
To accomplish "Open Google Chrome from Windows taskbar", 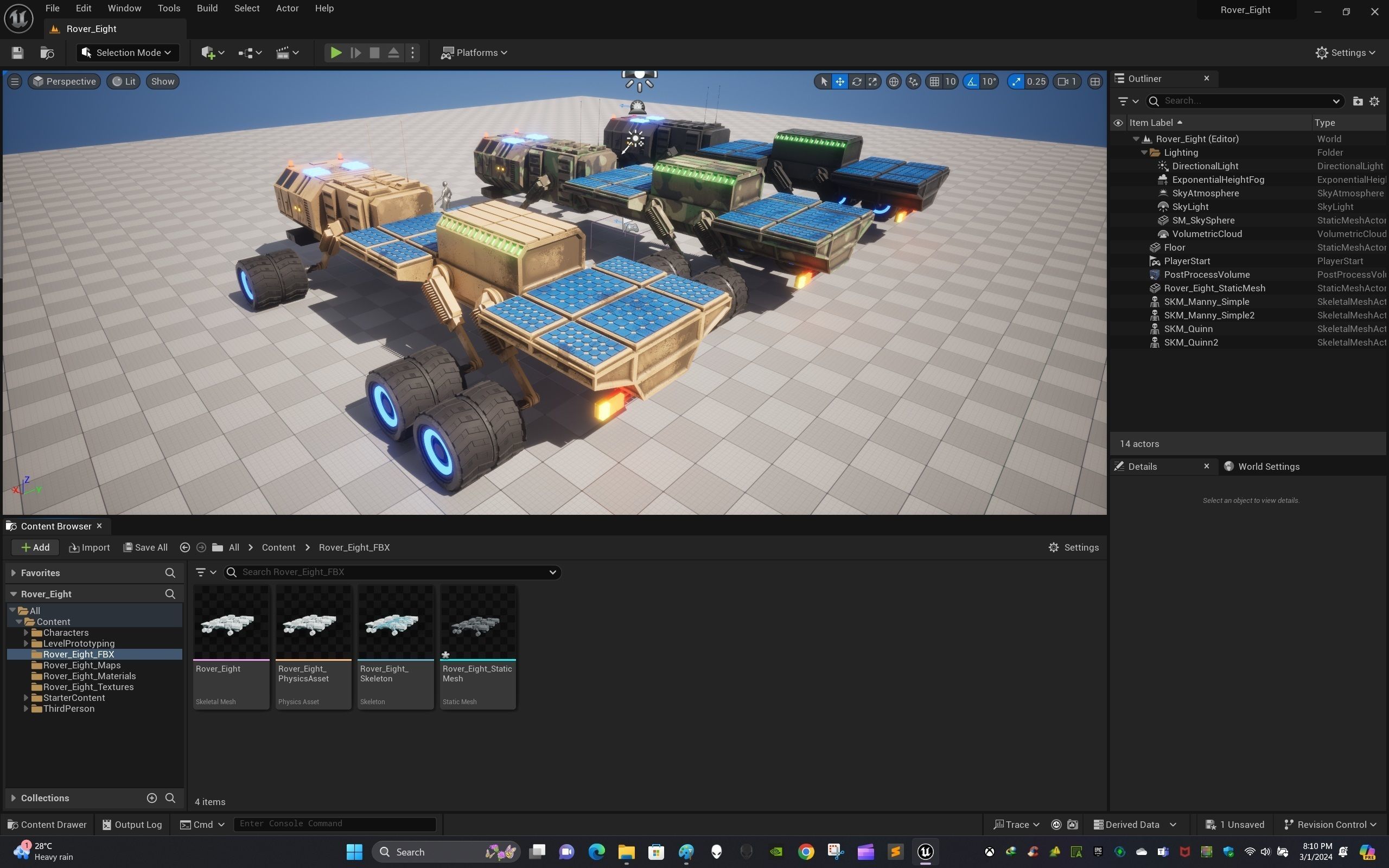I will (805, 852).
